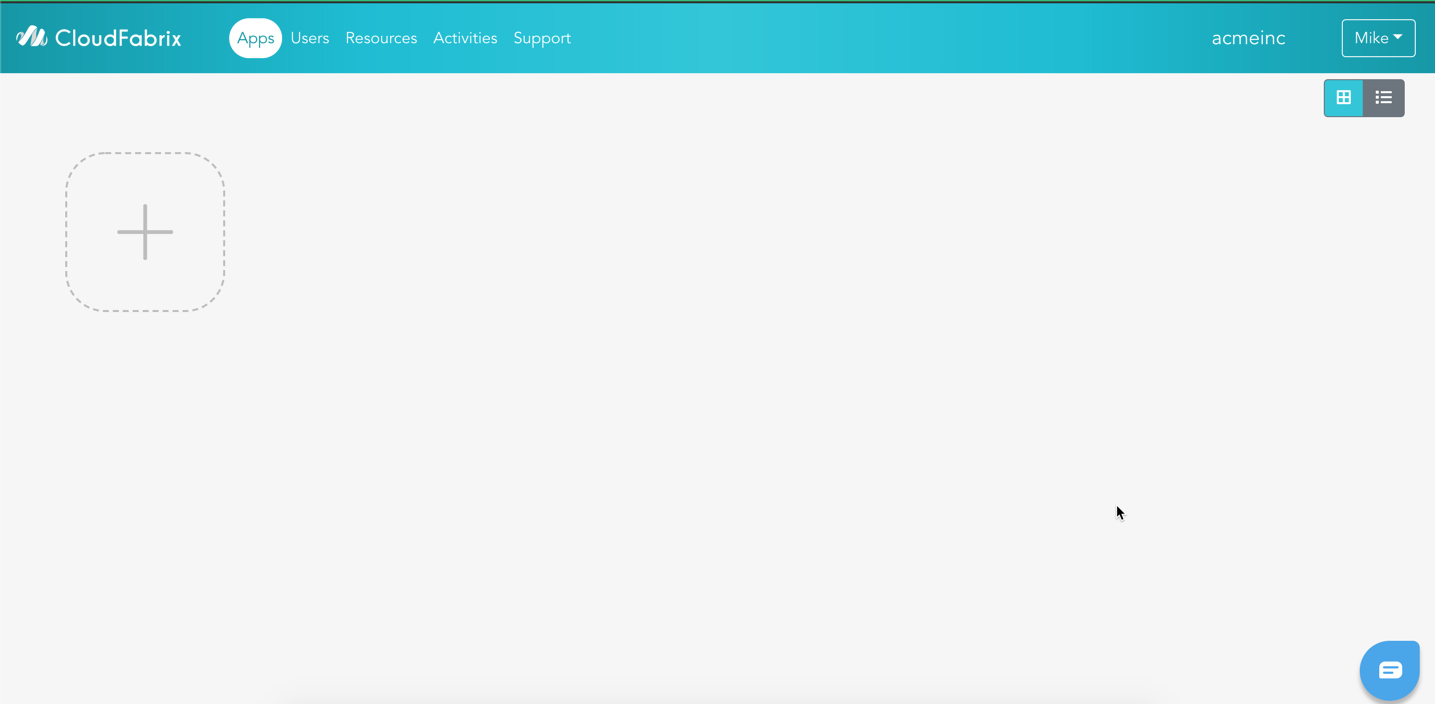The height and width of the screenshot is (704, 1435).
Task: Open the Apps tab
Action: point(255,38)
